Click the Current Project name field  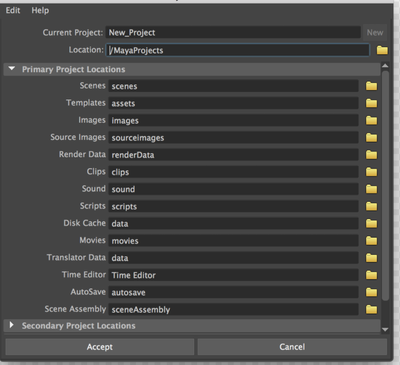pyautogui.click(x=233, y=32)
